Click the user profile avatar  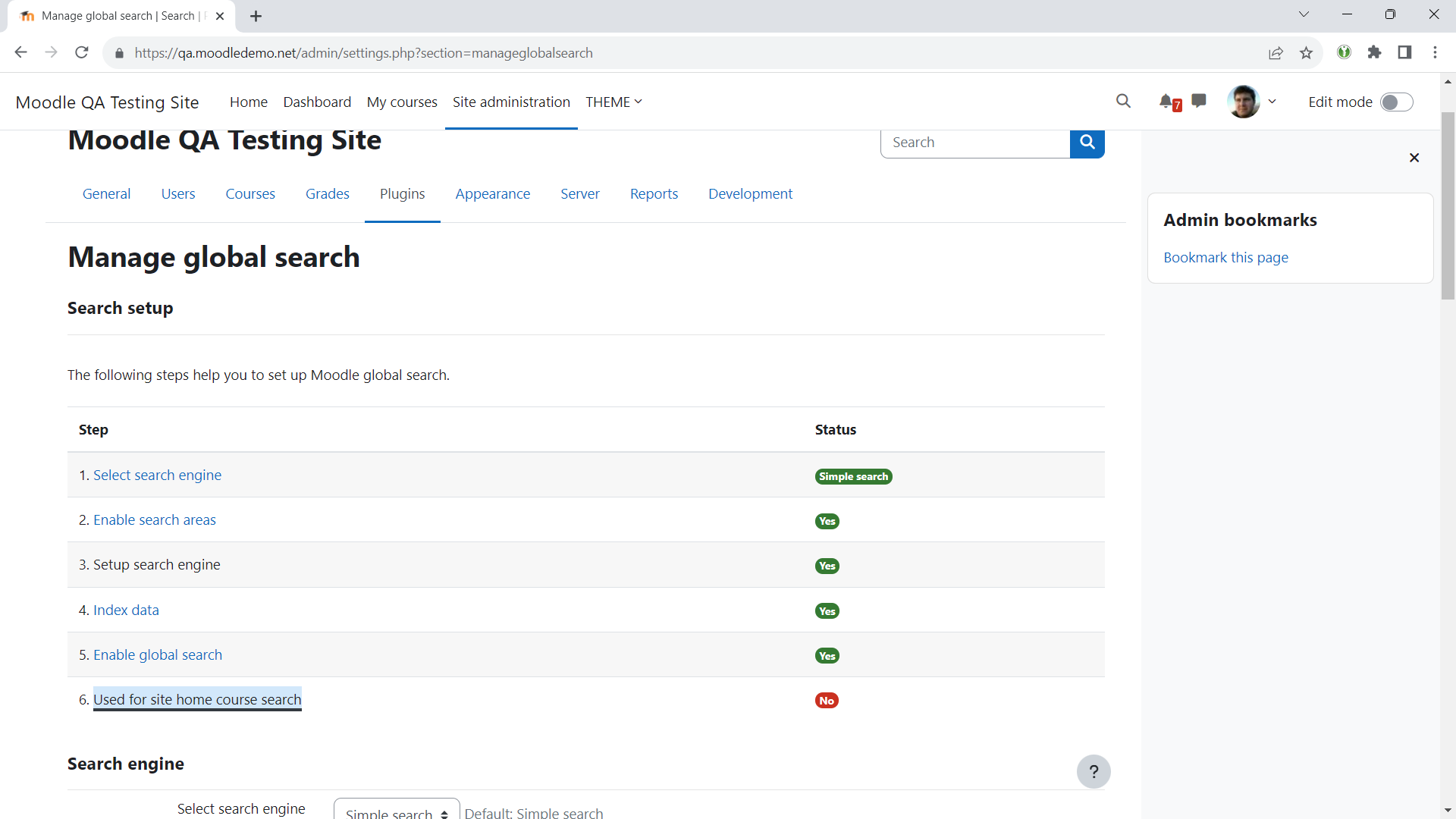click(1244, 102)
